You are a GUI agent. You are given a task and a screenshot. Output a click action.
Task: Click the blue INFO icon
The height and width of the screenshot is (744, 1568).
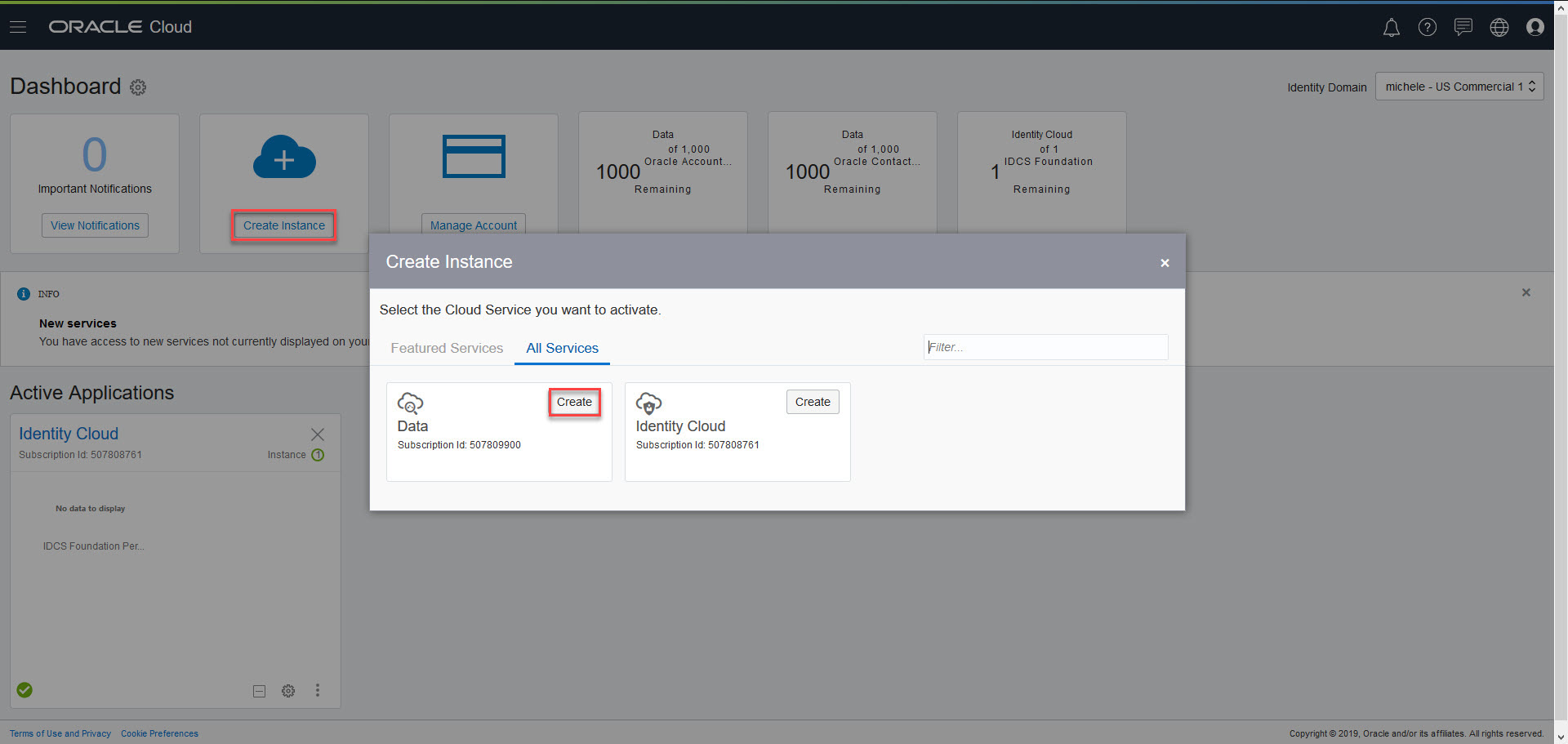pyautogui.click(x=24, y=294)
